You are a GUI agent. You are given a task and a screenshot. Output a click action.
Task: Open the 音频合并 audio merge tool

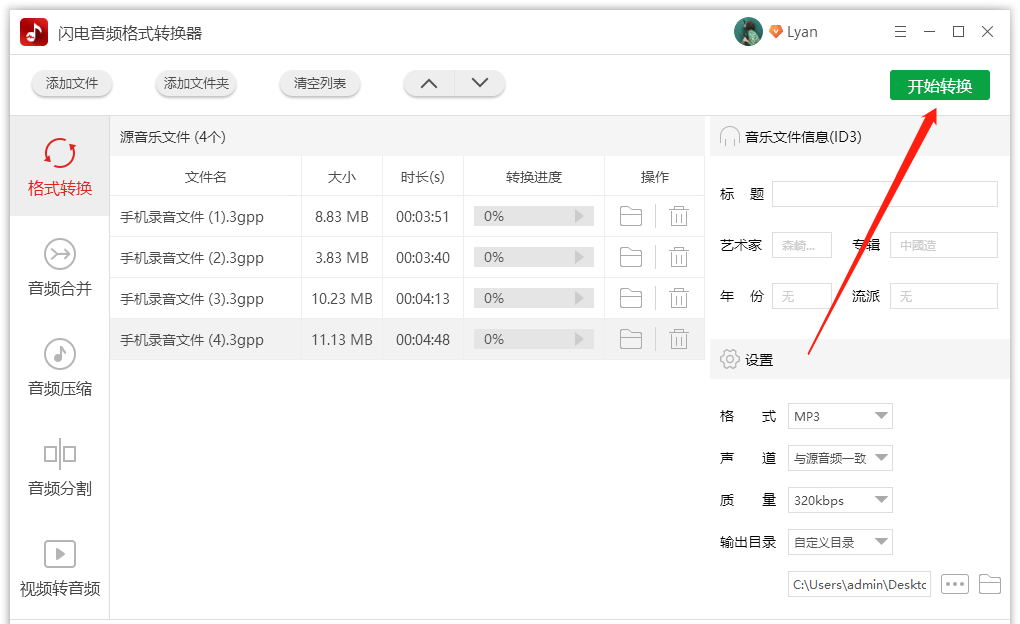pyautogui.click(x=59, y=268)
